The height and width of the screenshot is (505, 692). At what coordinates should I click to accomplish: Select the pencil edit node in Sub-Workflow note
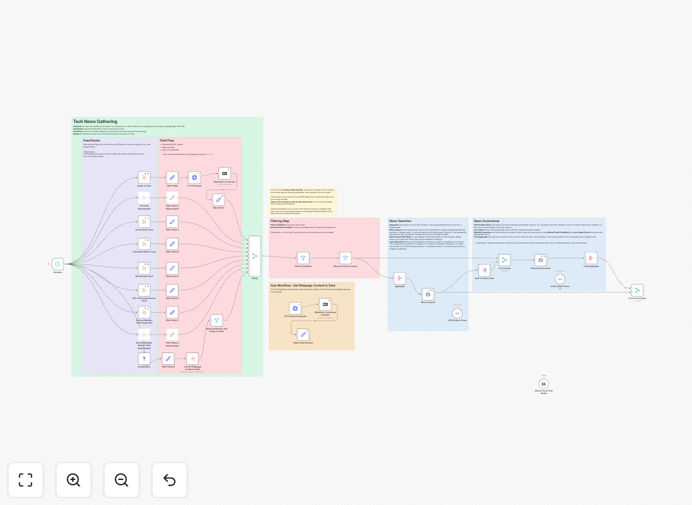coord(303,334)
